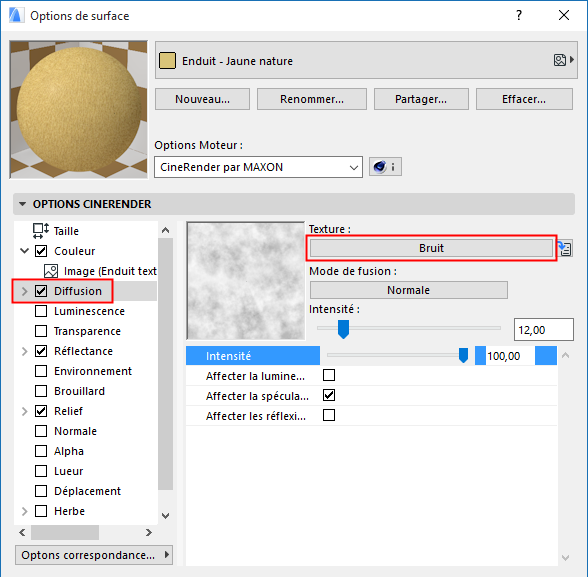The image size is (588, 577).
Task: Click the channel list scroll right arrow
Action: click(149, 532)
